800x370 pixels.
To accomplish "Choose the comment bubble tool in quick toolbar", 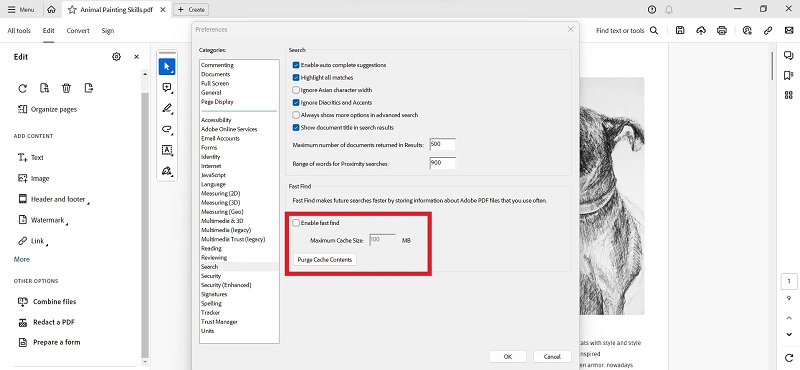I will pos(167,88).
